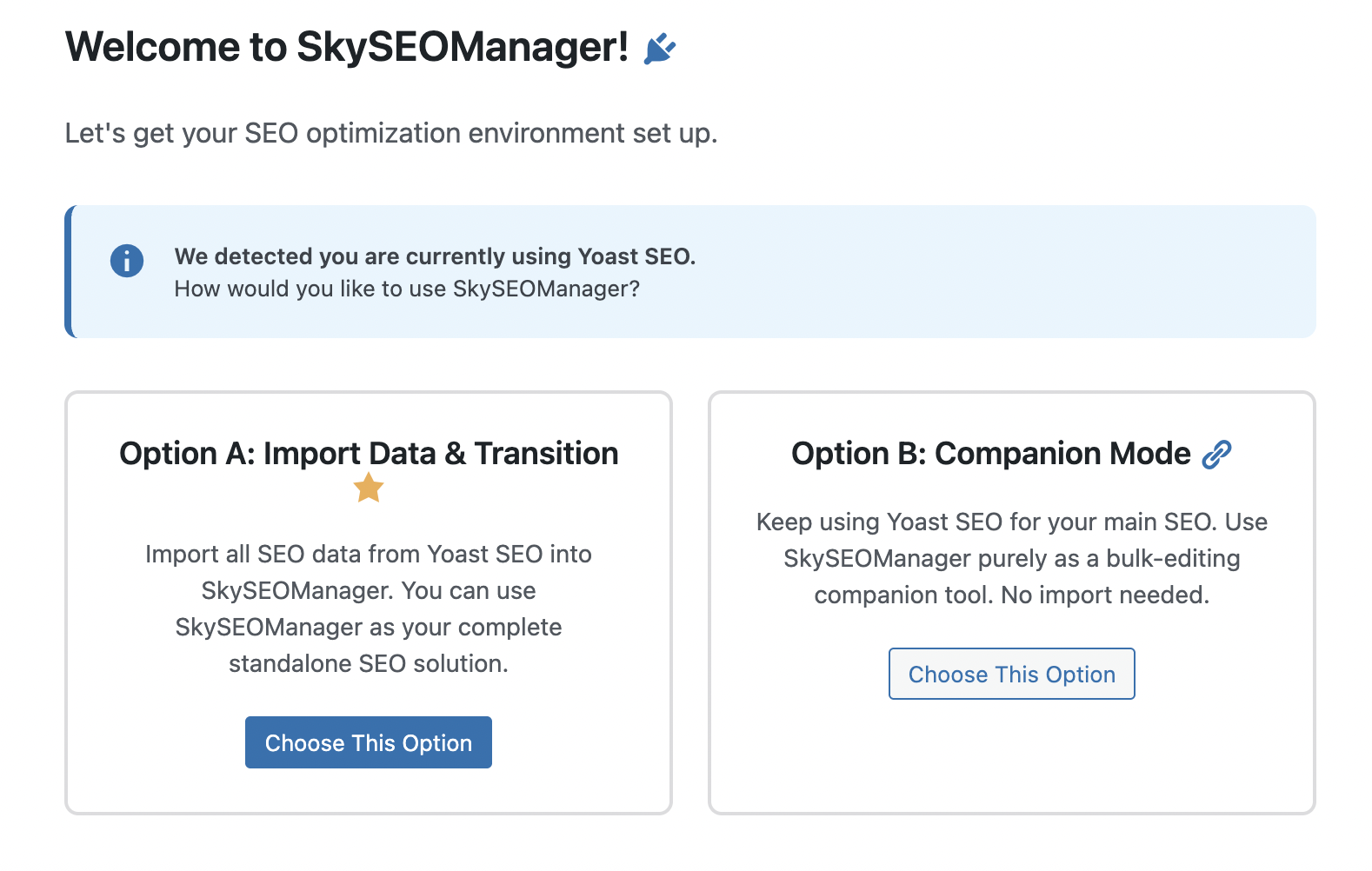Click the 'Let's get your SEO optimization' subtitle
The image size is (1372, 871).
click(x=391, y=133)
